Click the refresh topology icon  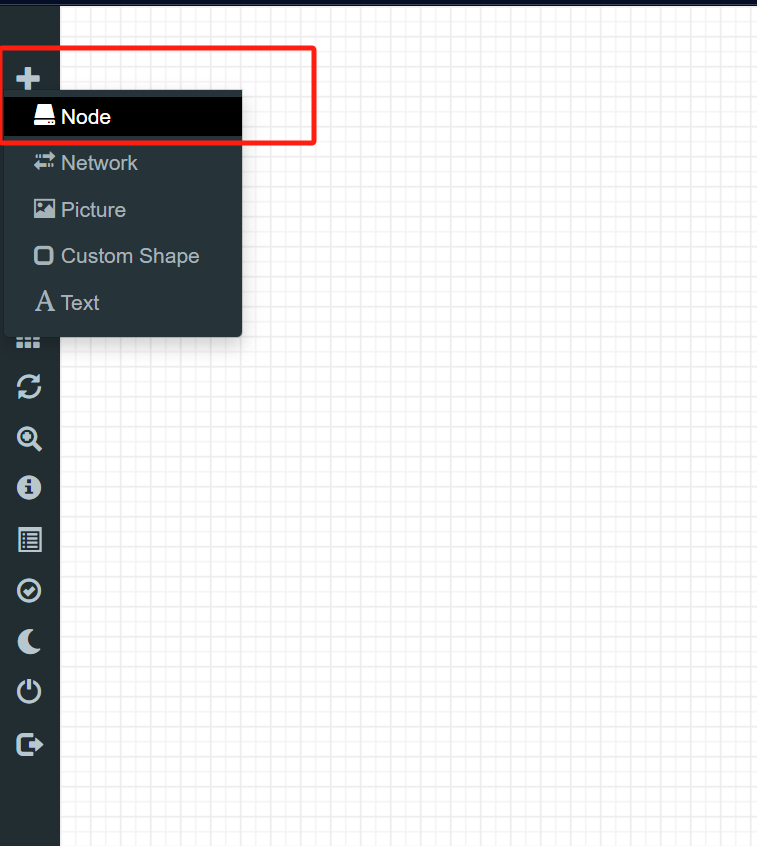click(29, 386)
